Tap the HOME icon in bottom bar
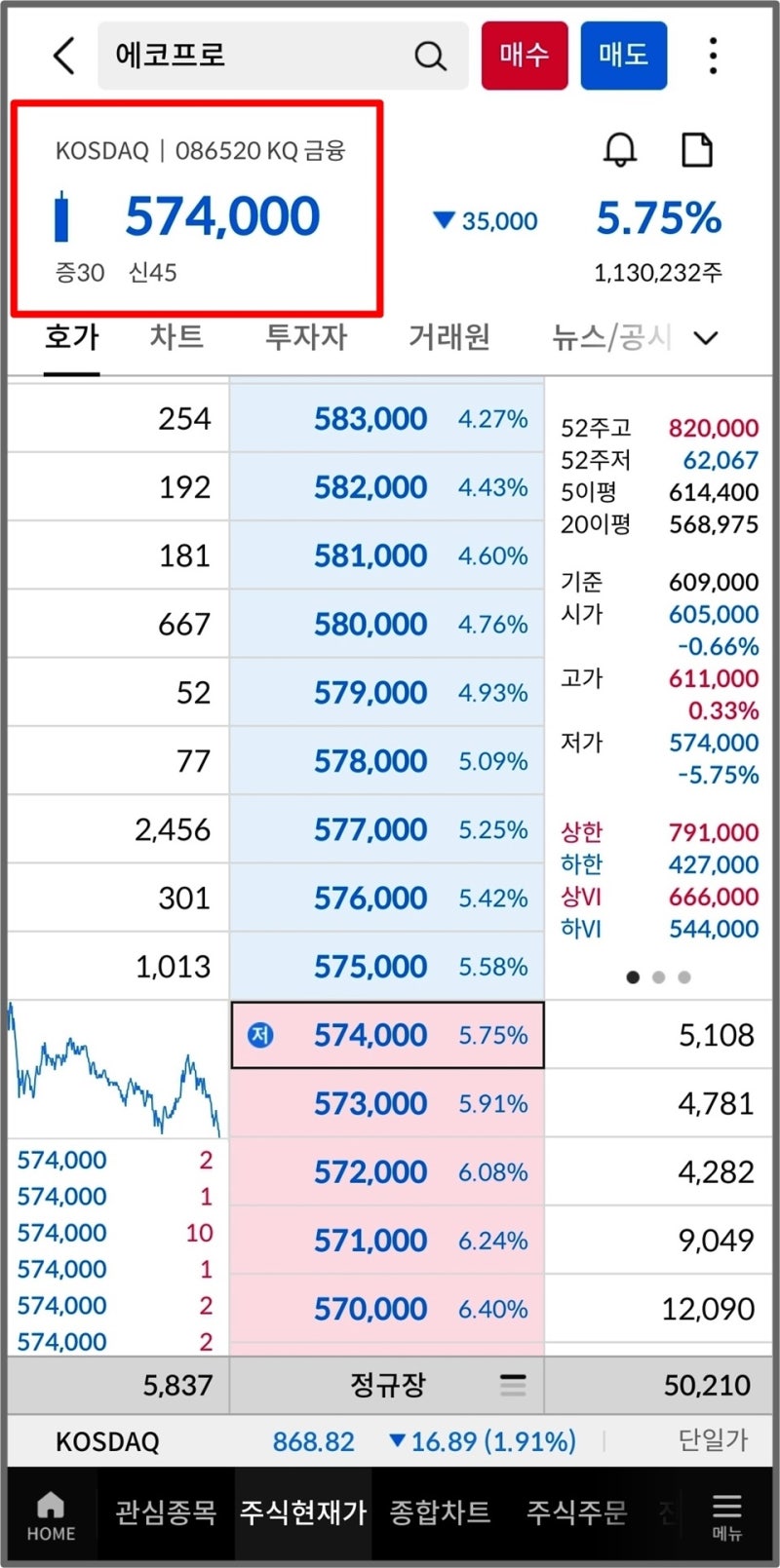Image resolution: width=780 pixels, height=1568 pixels. click(x=51, y=1516)
